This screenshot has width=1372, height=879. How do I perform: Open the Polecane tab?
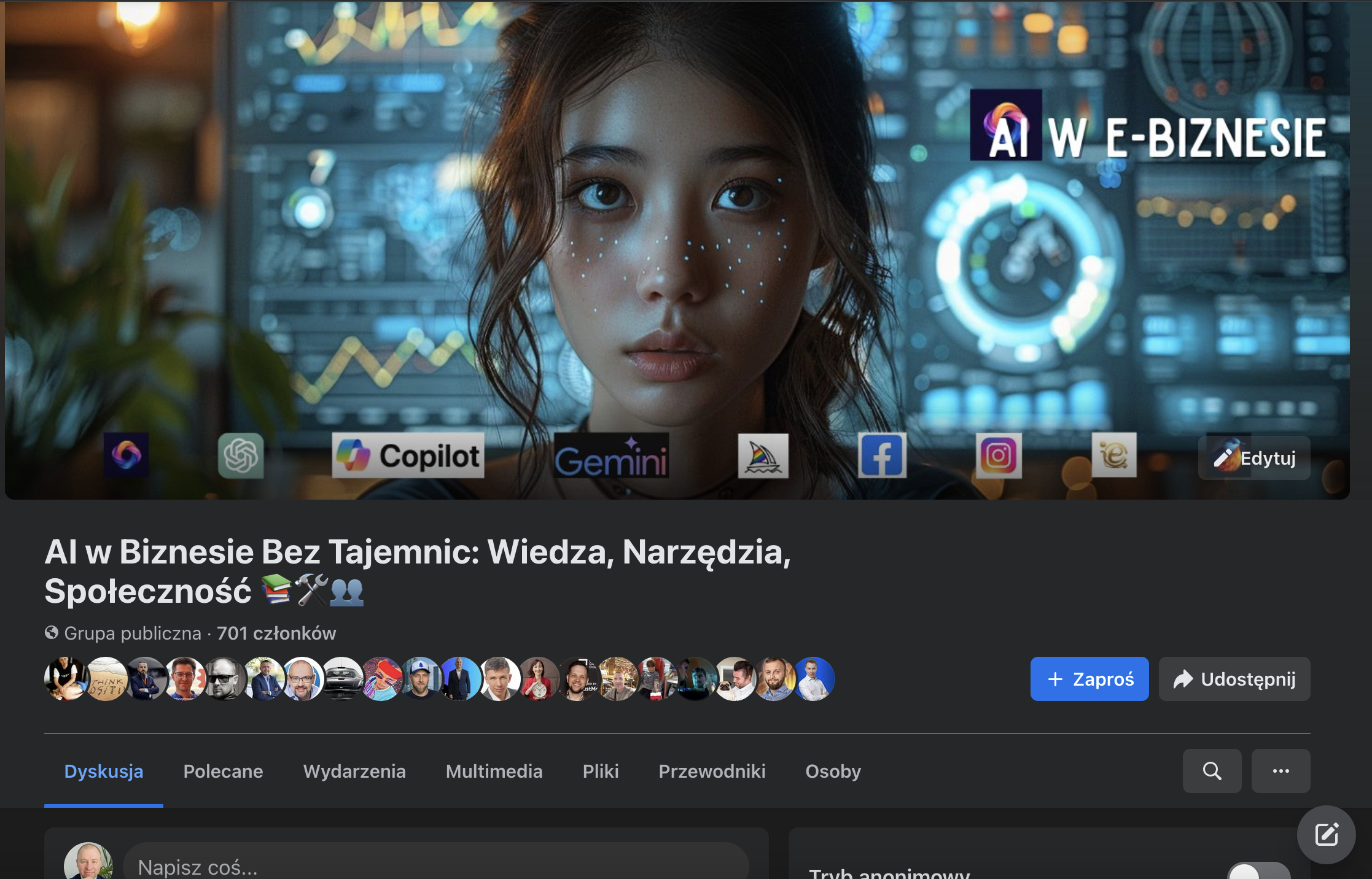(223, 771)
